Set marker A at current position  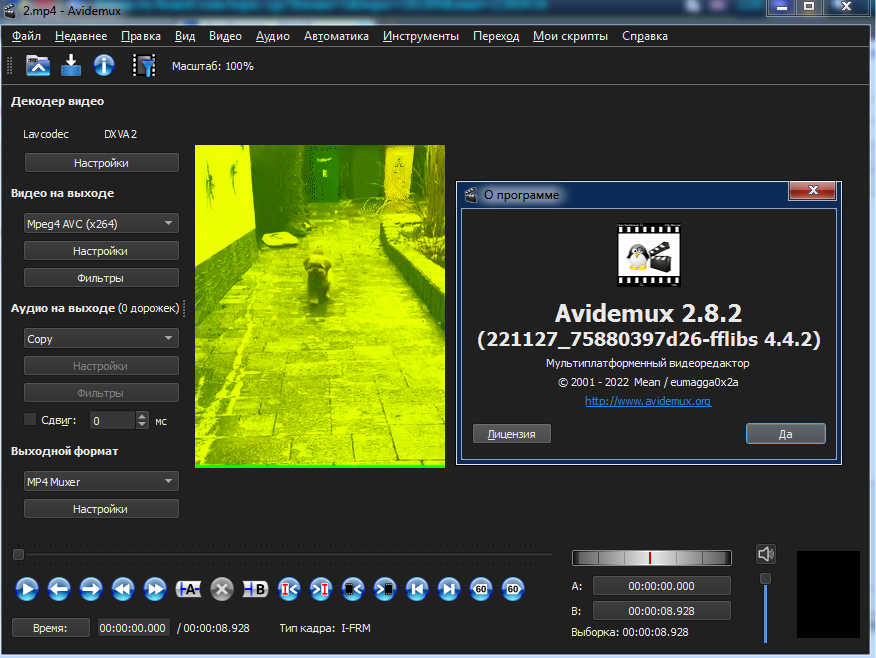pos(189,589)
